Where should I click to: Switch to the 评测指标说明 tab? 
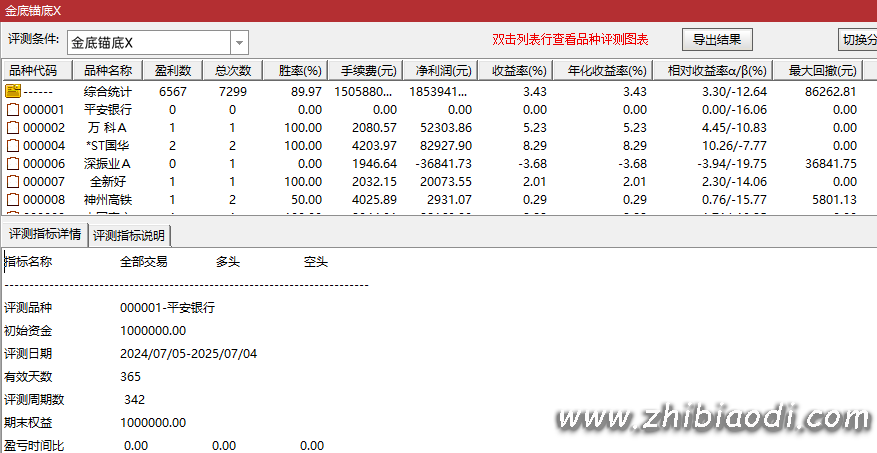click(129, 235)
